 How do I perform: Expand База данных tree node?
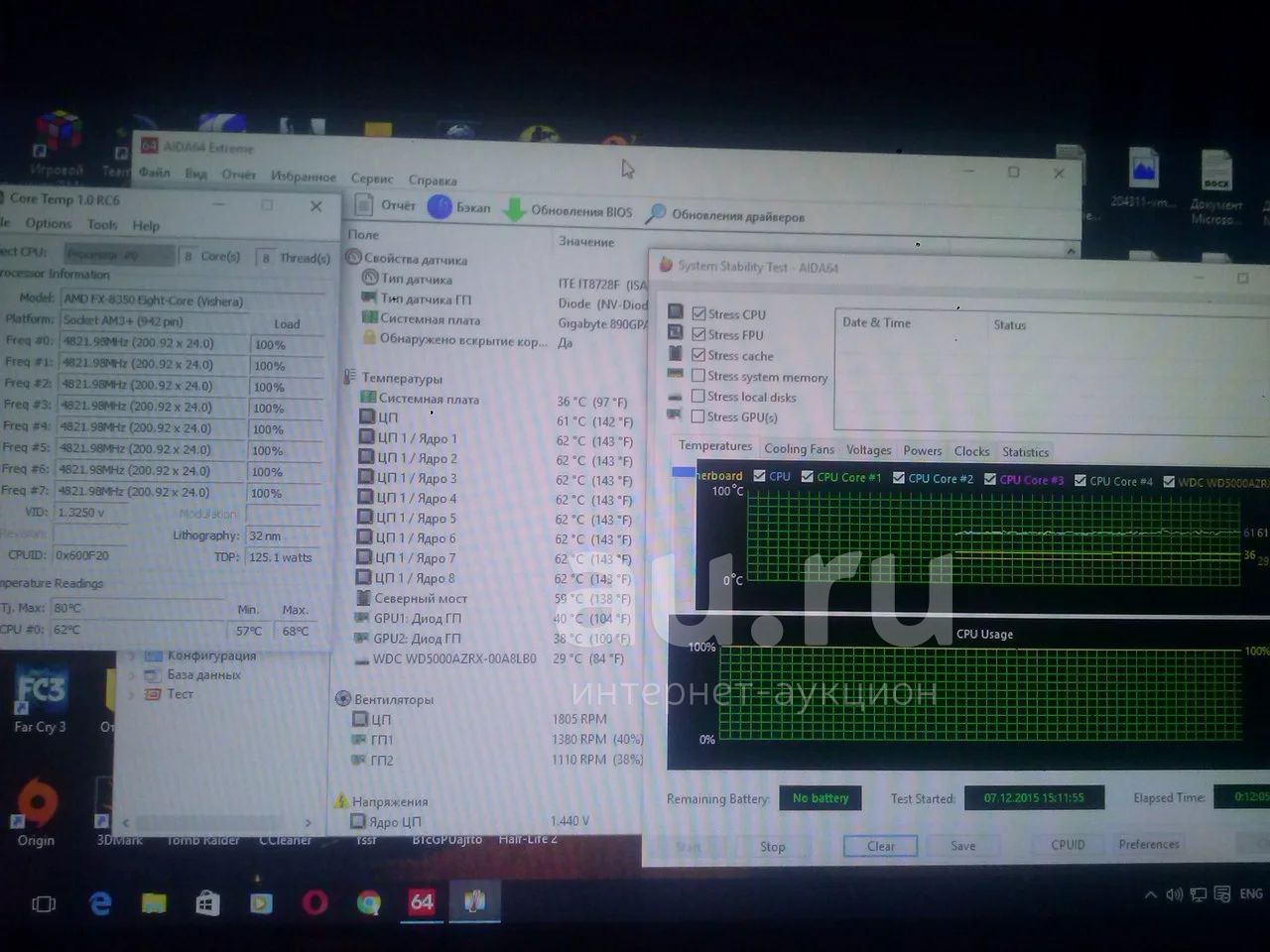click(x=132, y=674)
